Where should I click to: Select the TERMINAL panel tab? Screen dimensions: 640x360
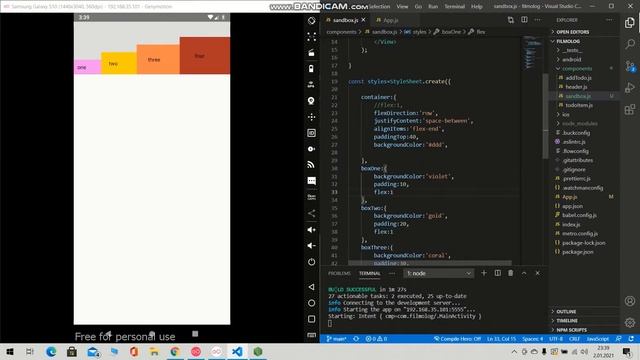pos(370,273)
